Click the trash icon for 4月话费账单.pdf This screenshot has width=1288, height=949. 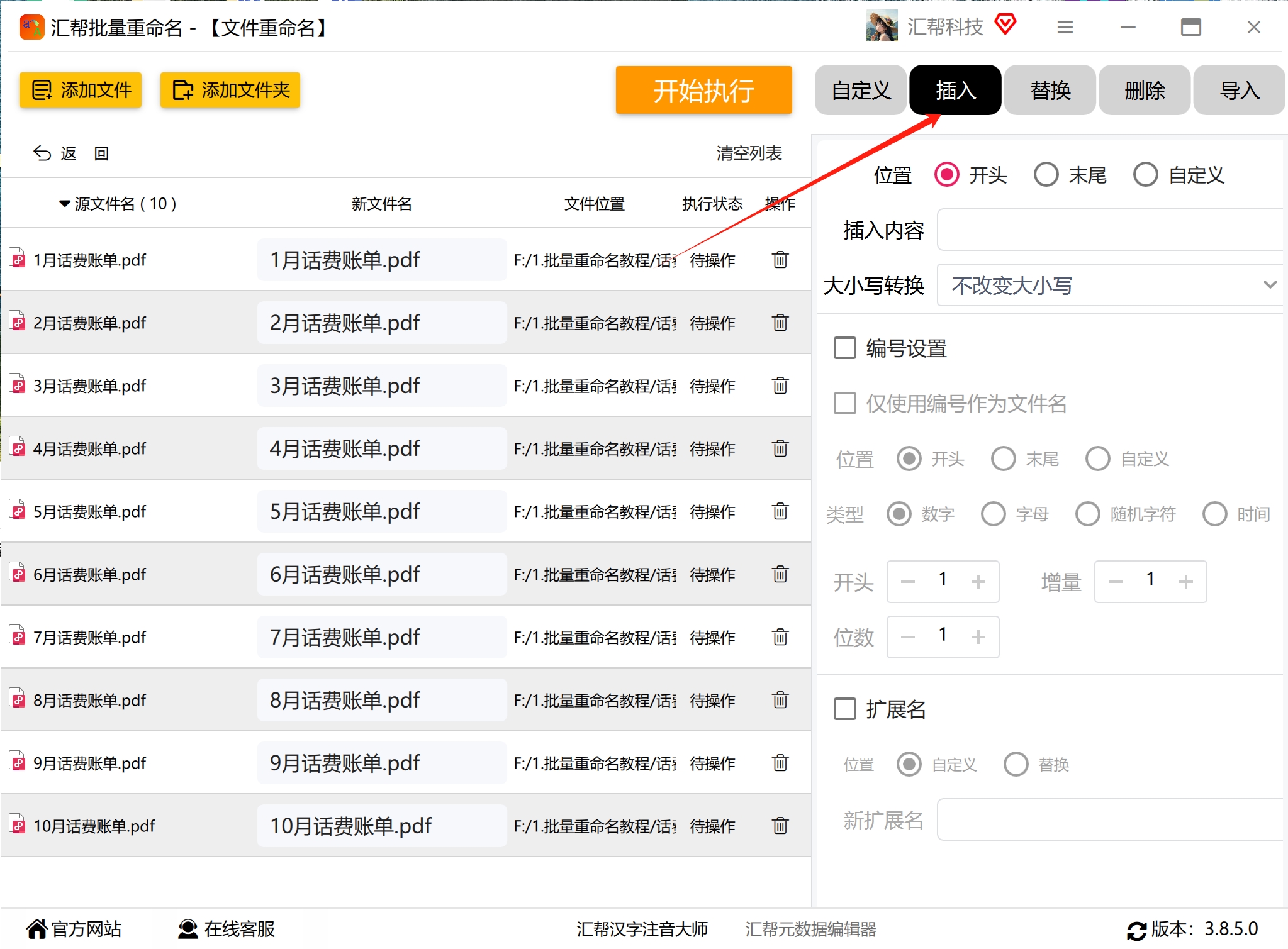click(780, 448)
